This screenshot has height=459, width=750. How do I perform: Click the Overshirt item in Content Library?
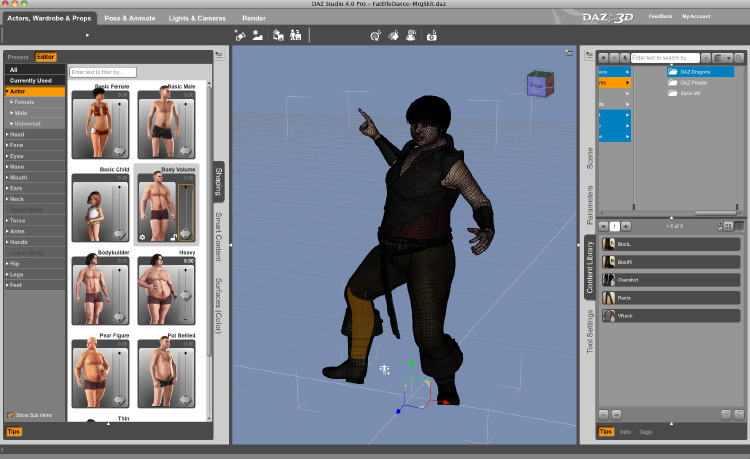[x=671, y=280]
